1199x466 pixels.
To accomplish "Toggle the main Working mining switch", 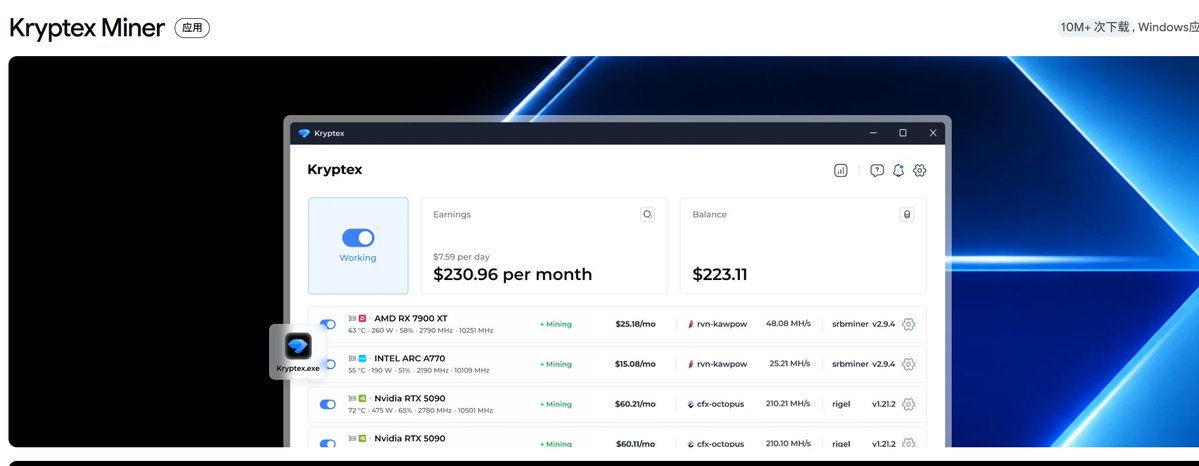I will coord(358,238).
